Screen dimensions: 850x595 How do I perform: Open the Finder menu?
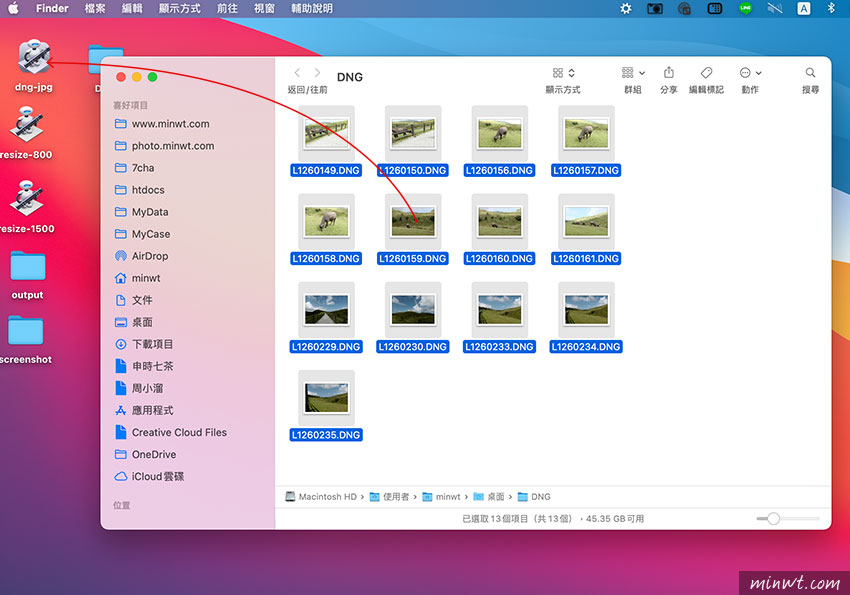pos(52,8)
